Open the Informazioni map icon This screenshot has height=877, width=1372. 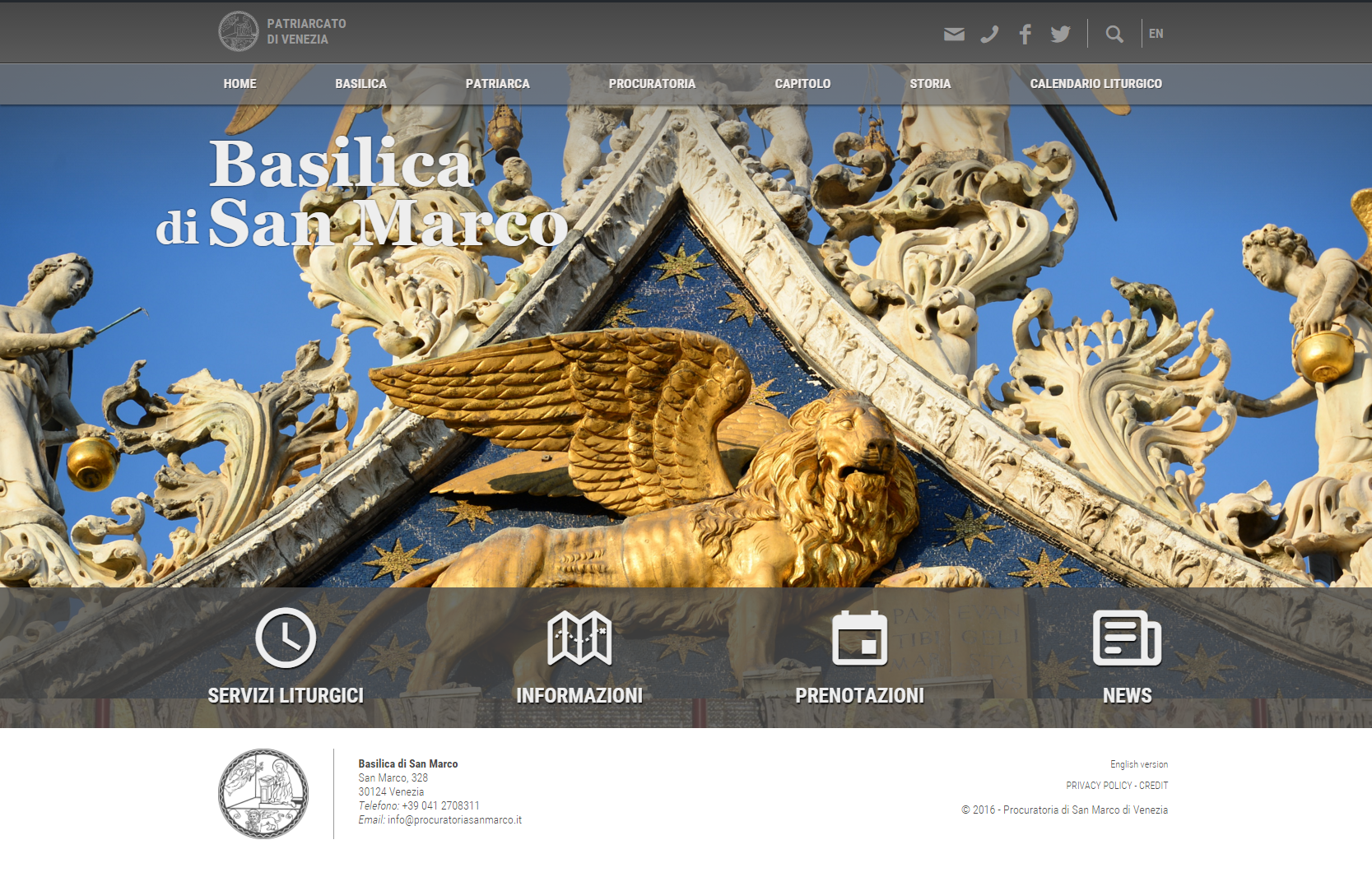(x=579, y=638)
